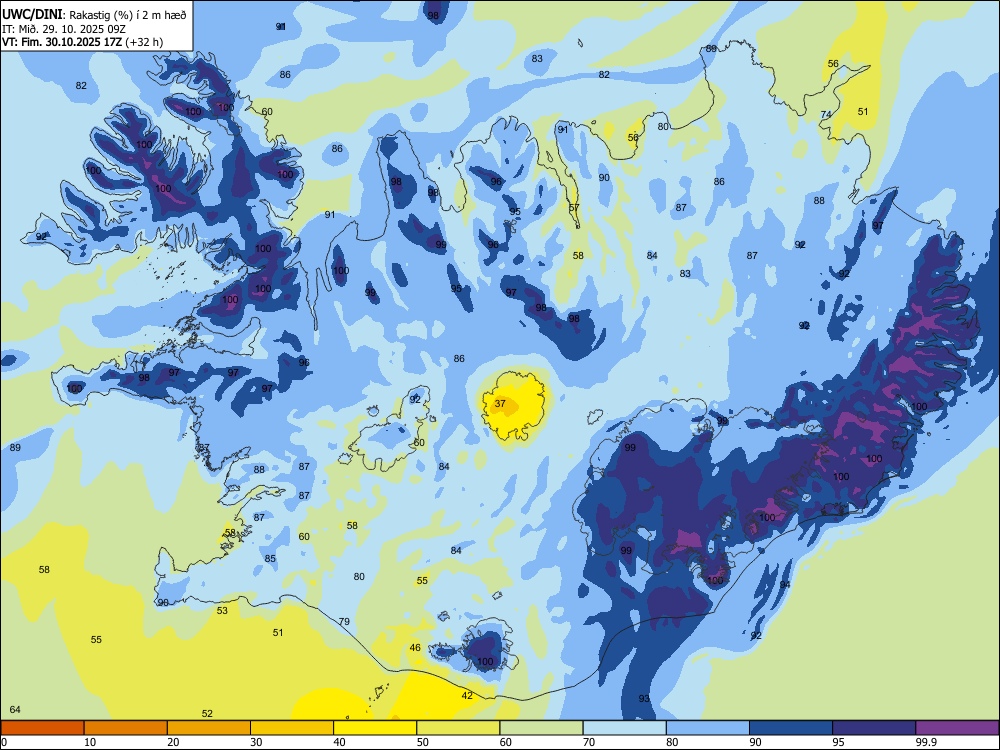The width and height of the screenshot is (1000, 750).
Task: Click the 50–60 pale yellow legend swatch
Action: pos(458,728)
